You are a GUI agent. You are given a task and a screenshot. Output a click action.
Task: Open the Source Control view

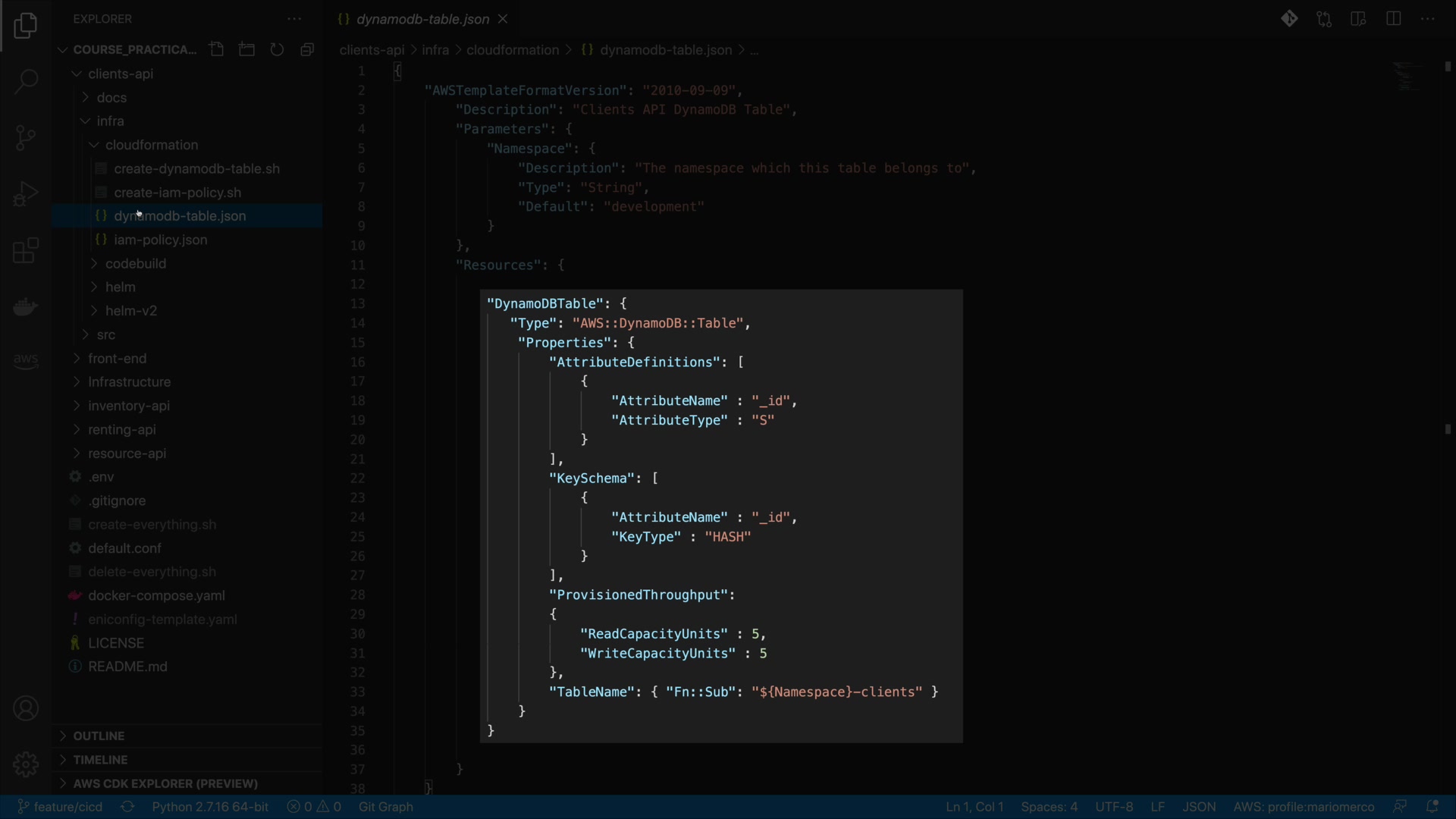click(x=26, y=137)
